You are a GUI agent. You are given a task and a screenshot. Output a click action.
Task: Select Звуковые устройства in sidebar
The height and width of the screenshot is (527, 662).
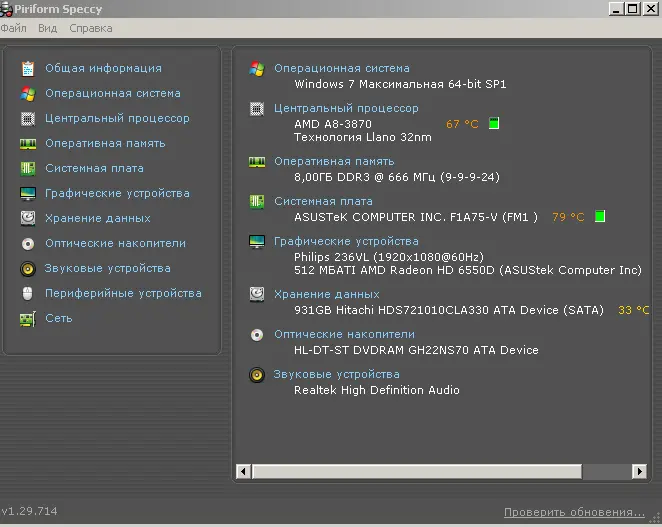(x=108, y=268)
